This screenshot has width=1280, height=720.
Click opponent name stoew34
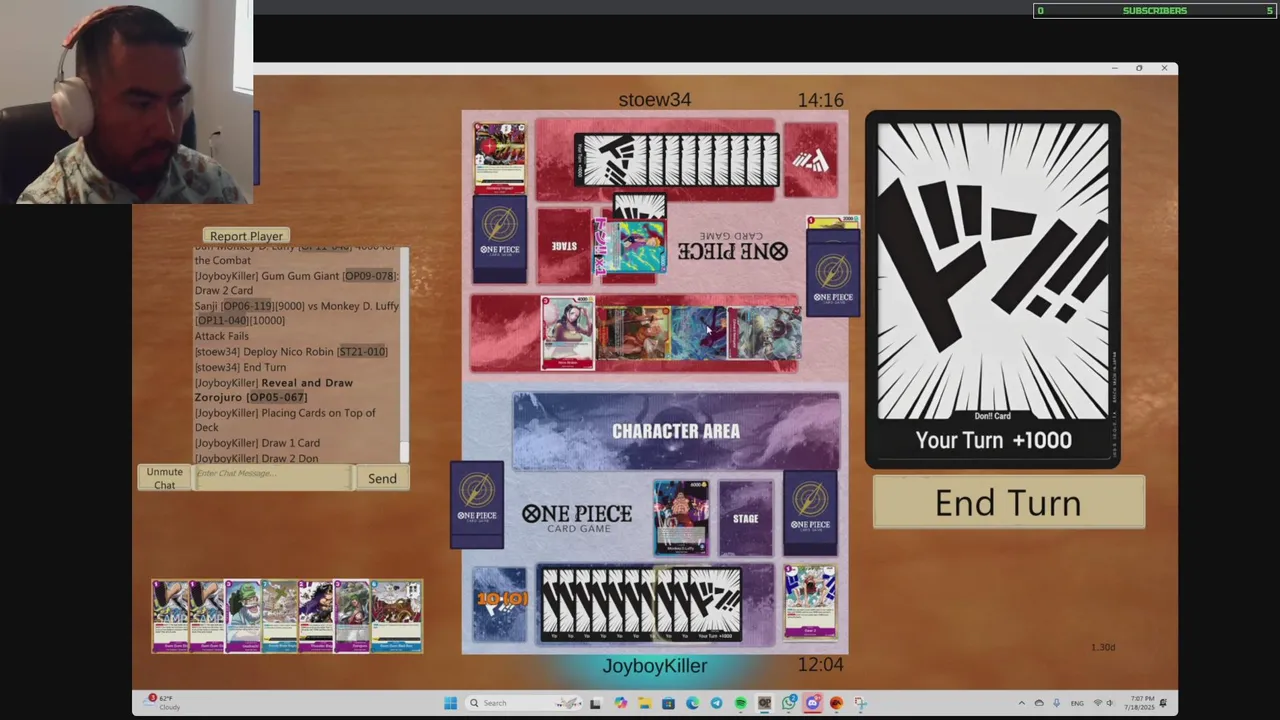tap(655, 100)
